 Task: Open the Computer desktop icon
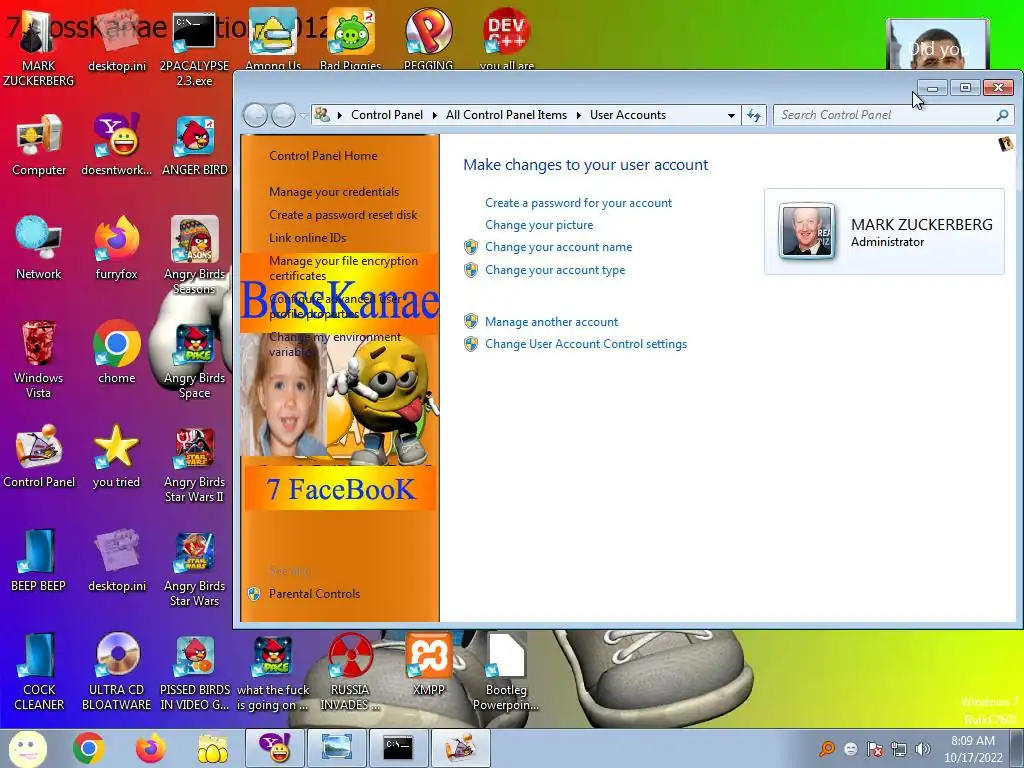[39, 145]
